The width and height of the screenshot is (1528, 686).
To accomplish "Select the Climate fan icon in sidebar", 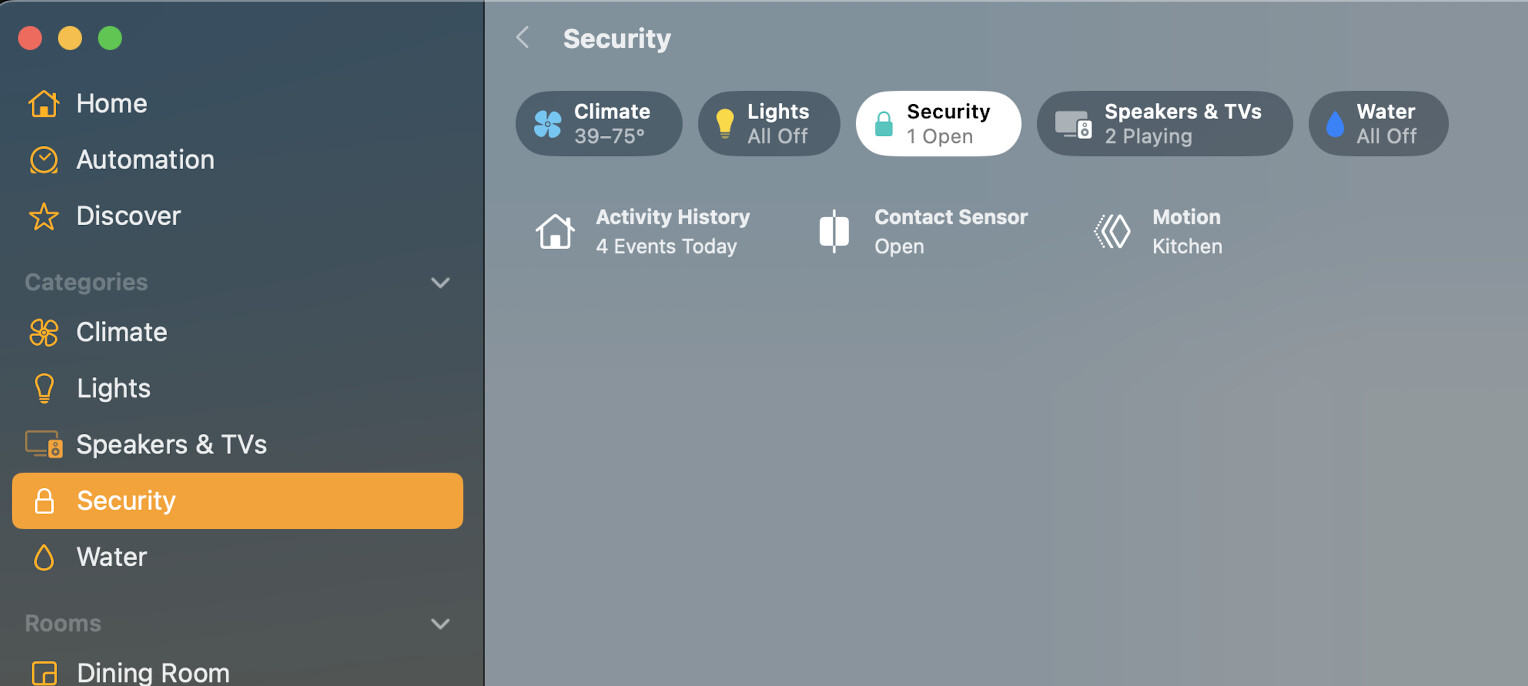I will [43, 332].
